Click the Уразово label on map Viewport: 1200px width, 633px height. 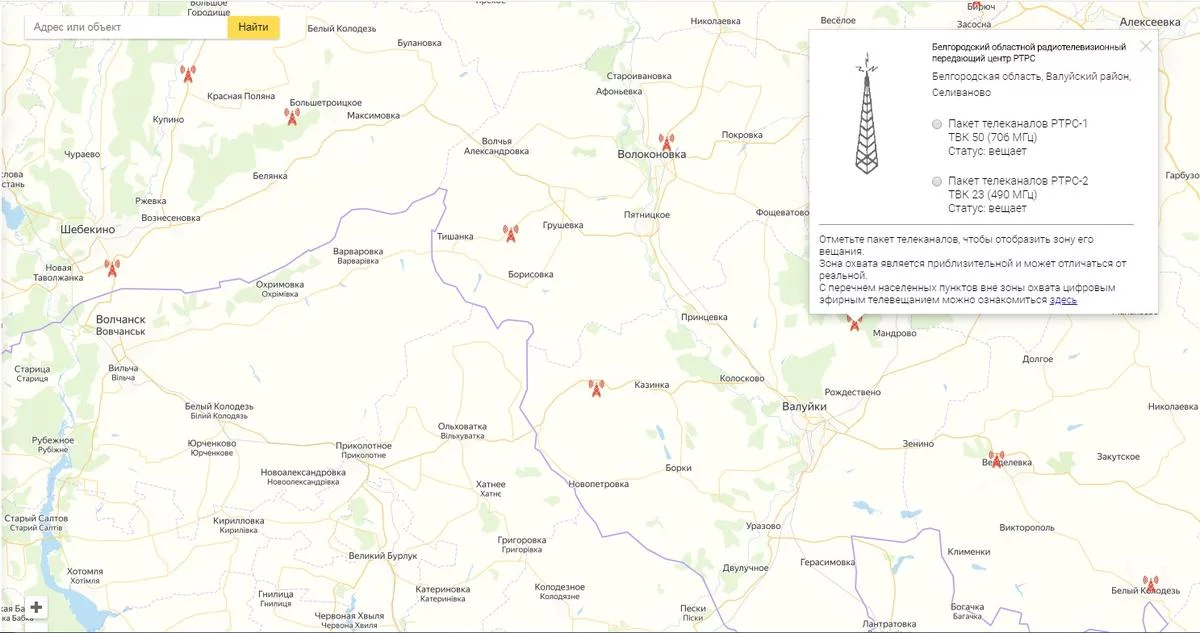[763, 526]
